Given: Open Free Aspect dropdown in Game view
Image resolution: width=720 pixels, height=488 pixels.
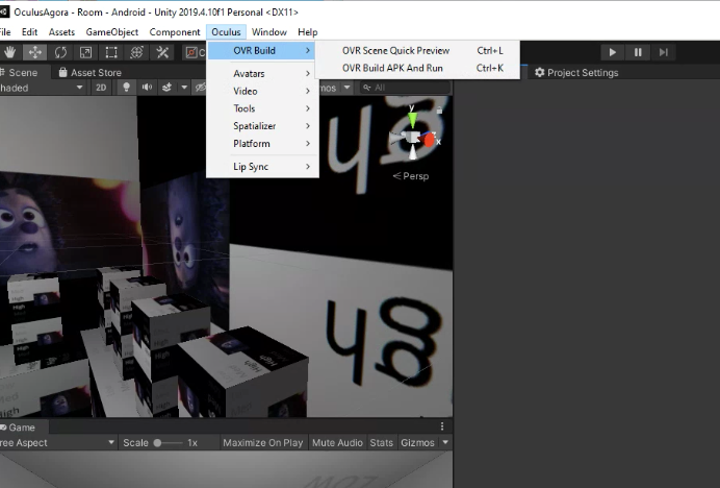Looking at the screenshot, I should (x=57, y=443).
